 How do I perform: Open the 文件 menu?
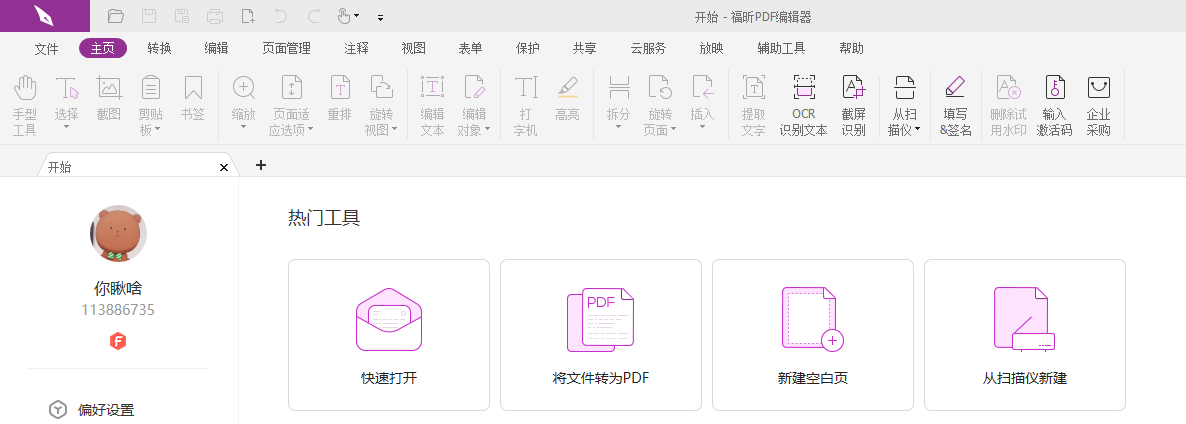click(46, 48)
